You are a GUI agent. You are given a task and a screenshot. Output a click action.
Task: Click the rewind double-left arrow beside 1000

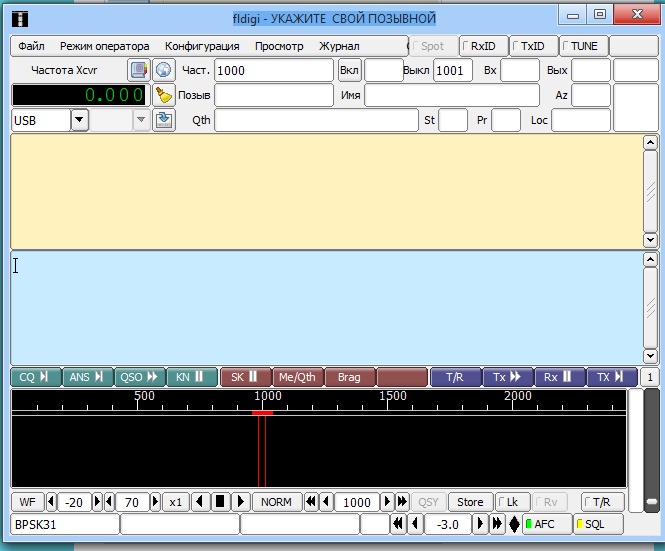click(311, 502)
